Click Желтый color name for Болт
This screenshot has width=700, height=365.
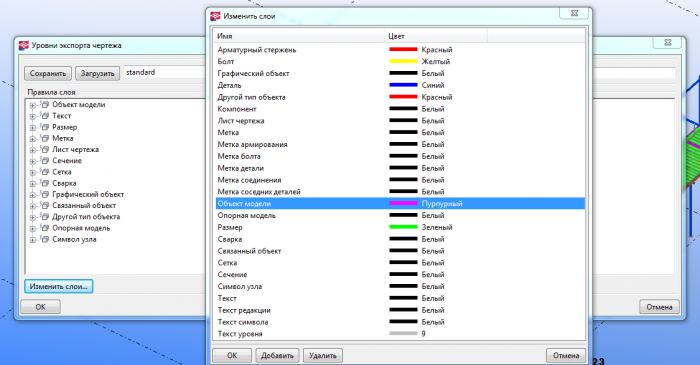[436, 62]
